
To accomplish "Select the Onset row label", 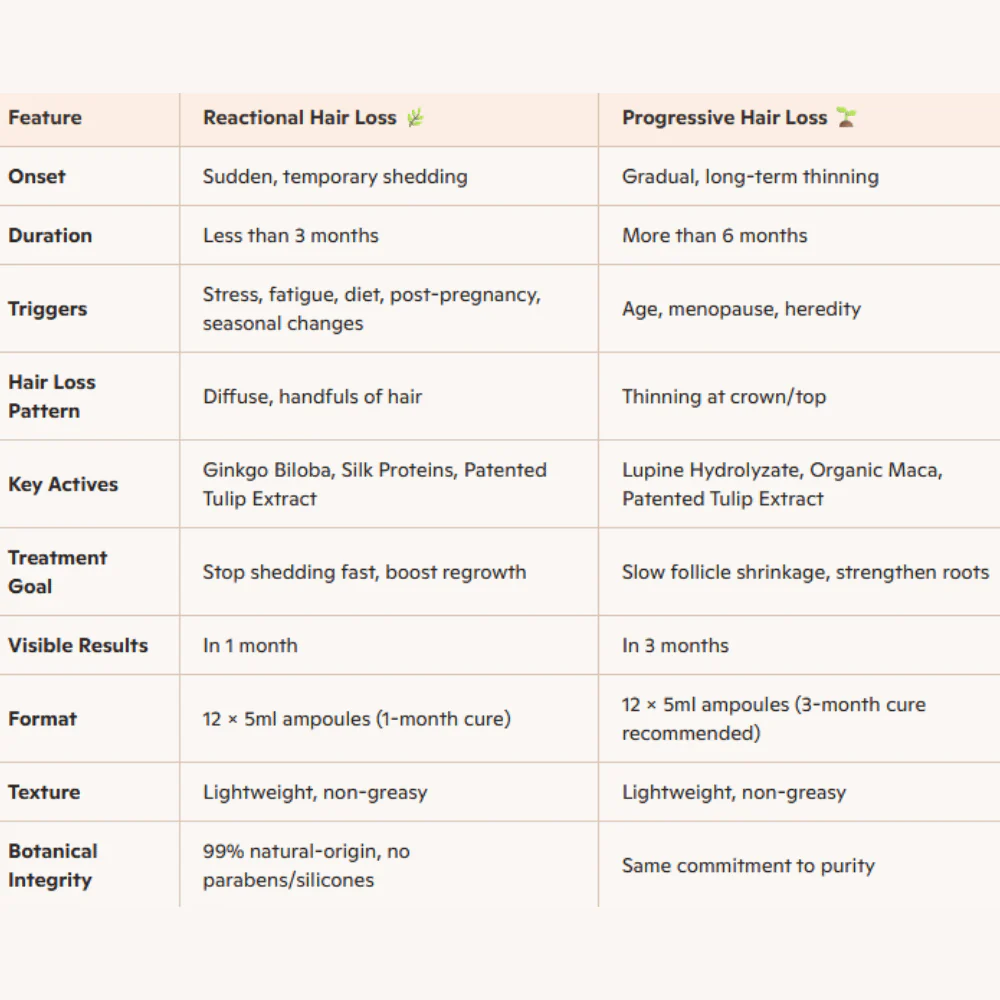I will (37, 177).
